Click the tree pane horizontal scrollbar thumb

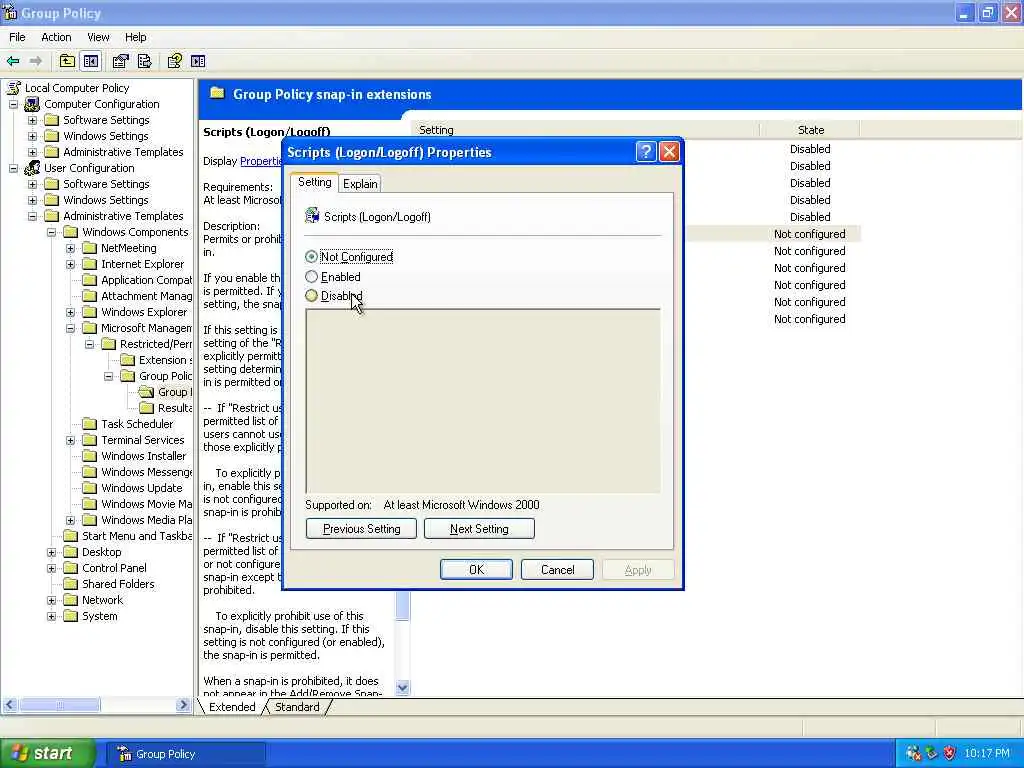pyautogui.click(x=59, y=705)
